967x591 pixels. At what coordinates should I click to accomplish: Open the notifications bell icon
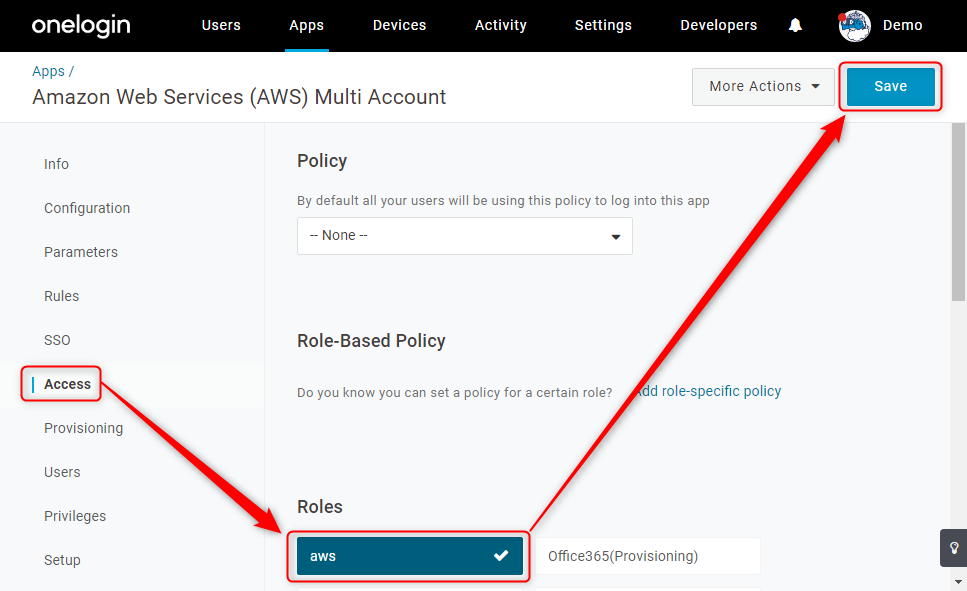pos(795,25)
